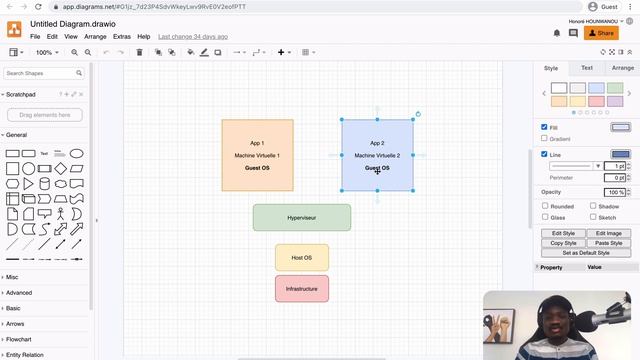This screenshot has height=360, width=640.
Task: Select the actor stick figure shape
Action: pos(60,214)
